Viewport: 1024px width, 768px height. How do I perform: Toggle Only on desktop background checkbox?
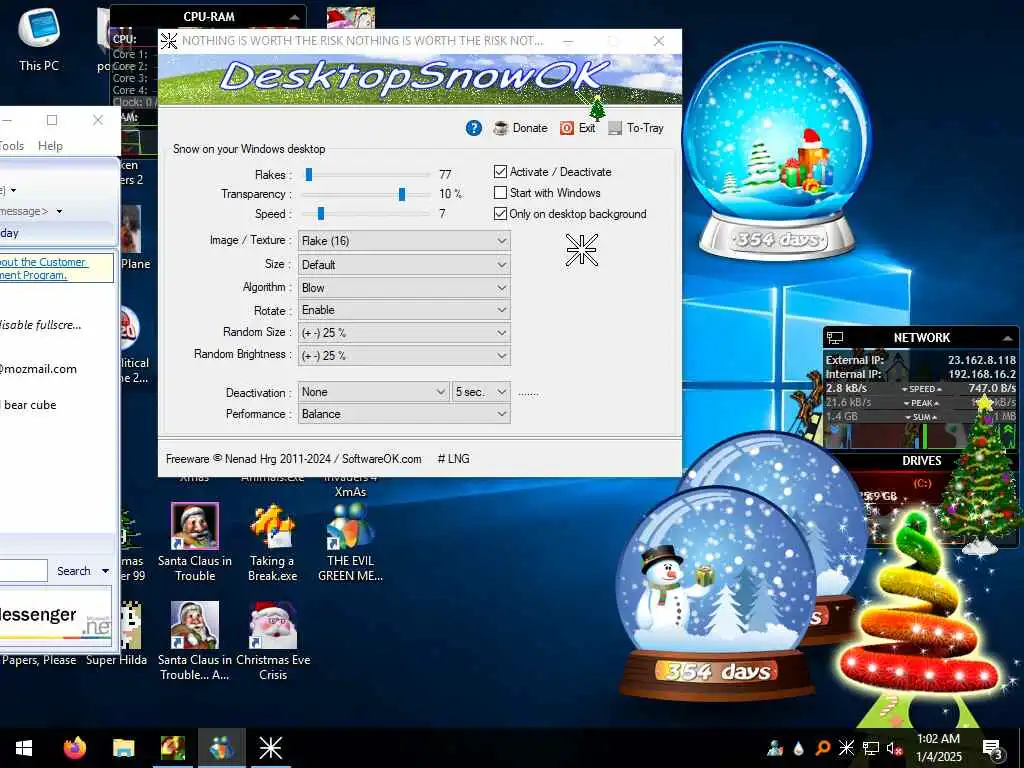click(500, 214)
